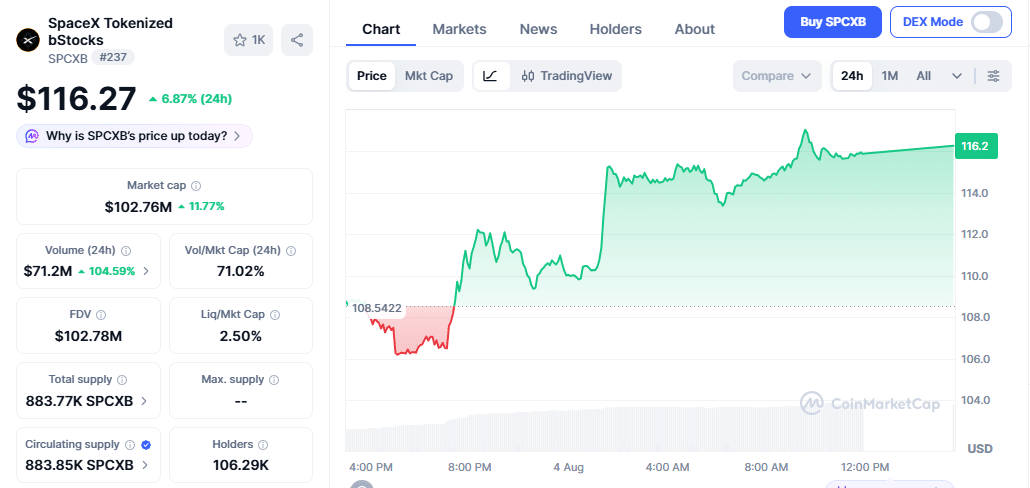Image resolution: width=1030 pixels, height=488 pixels.
Task: Open the Market cap info tooltip icon
Action: pyautogui.click(x=196, y=186)
